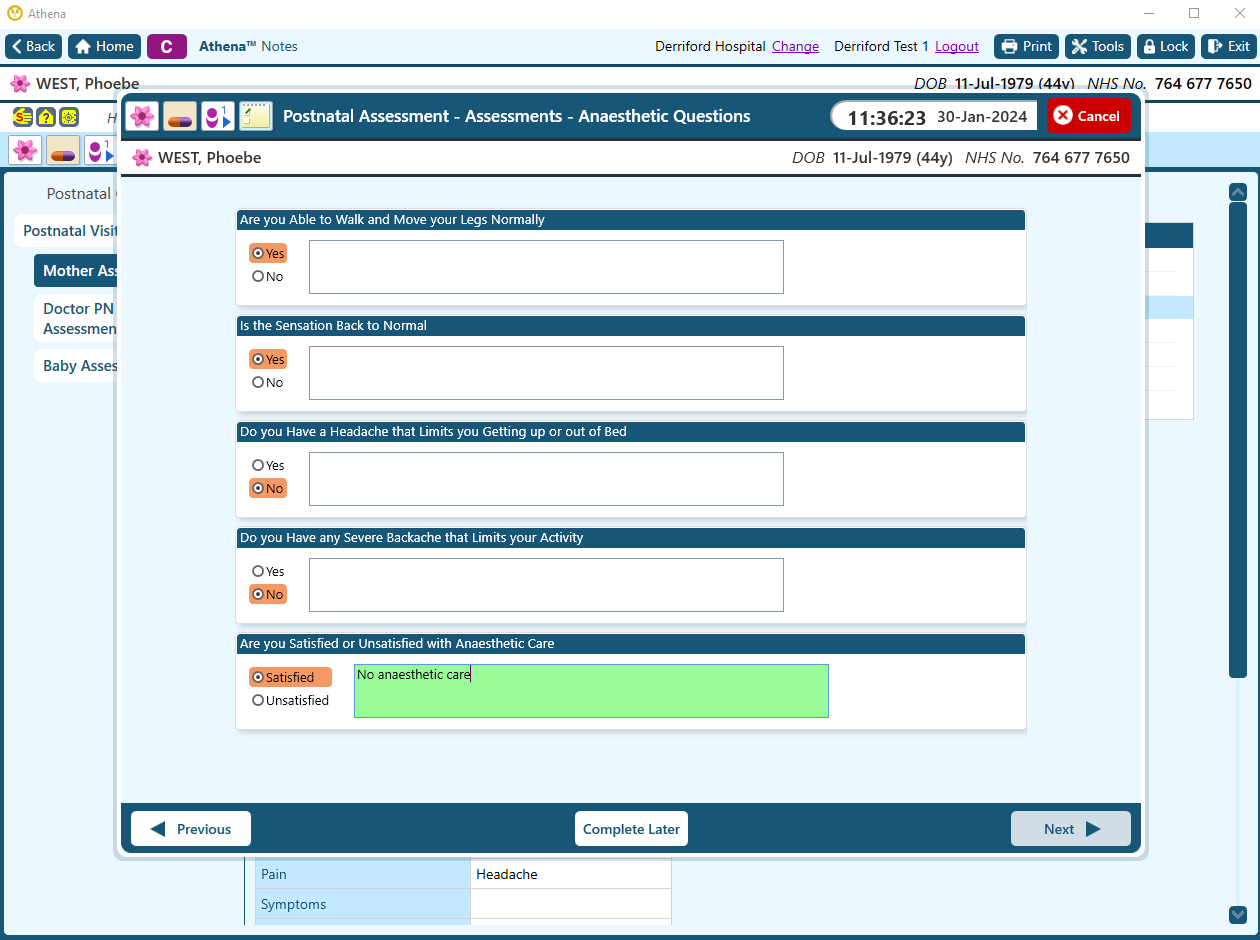Screen dimensions: 1260x940
Task: Select the Doctor PN Assessment tab in background
Action: (x=78, y=319)
